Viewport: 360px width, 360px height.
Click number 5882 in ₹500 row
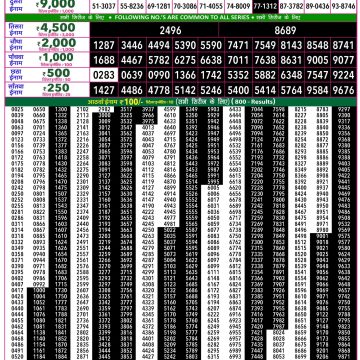[x=265, y=75]
